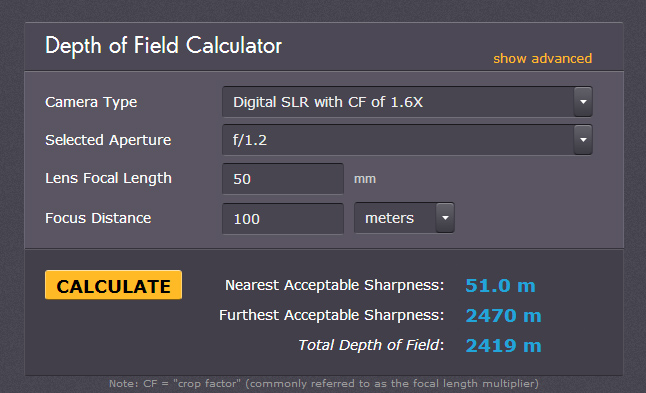
Task: Open the Camera Type dropdown
Action: 407,102
